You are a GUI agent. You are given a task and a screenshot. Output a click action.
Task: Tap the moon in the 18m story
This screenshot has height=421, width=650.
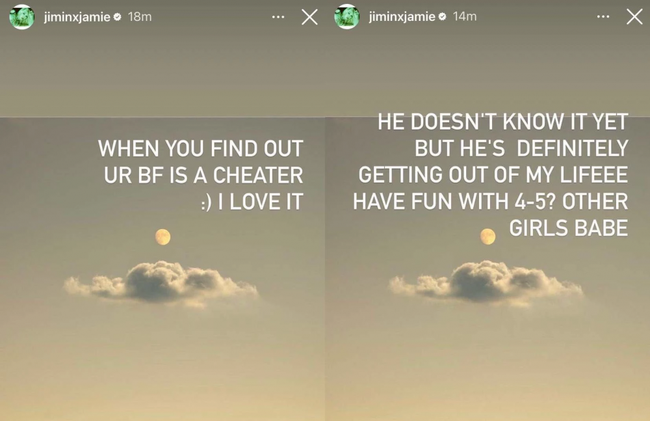tap(163, 237)
